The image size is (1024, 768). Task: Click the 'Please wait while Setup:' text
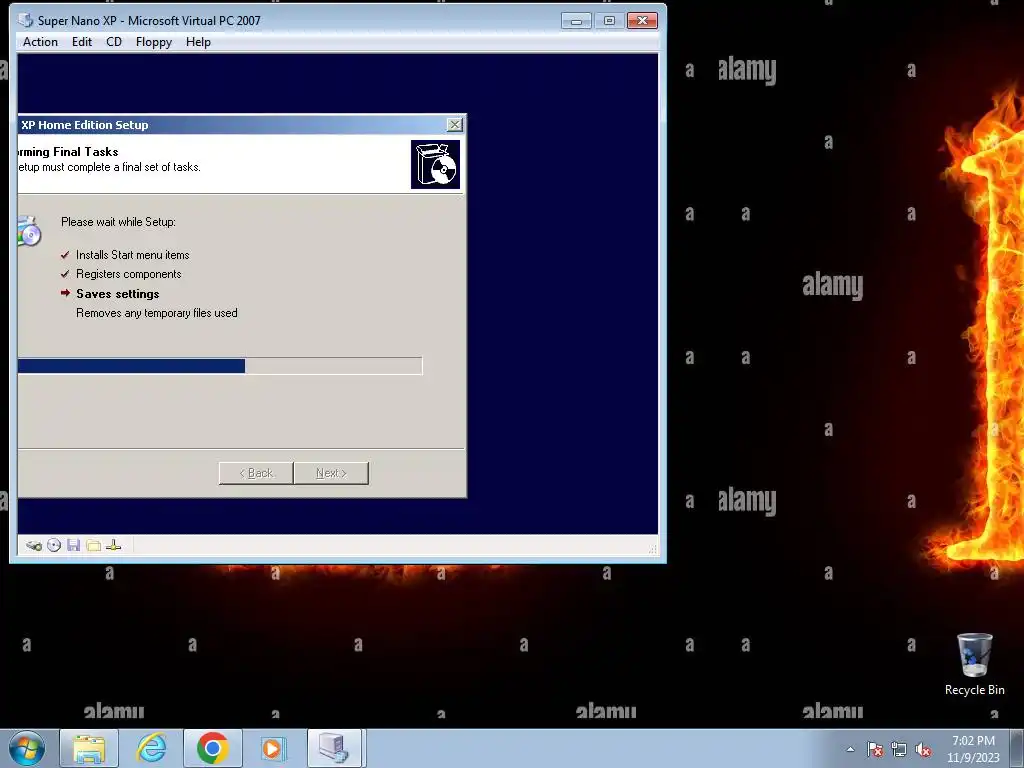coord(118,221)
